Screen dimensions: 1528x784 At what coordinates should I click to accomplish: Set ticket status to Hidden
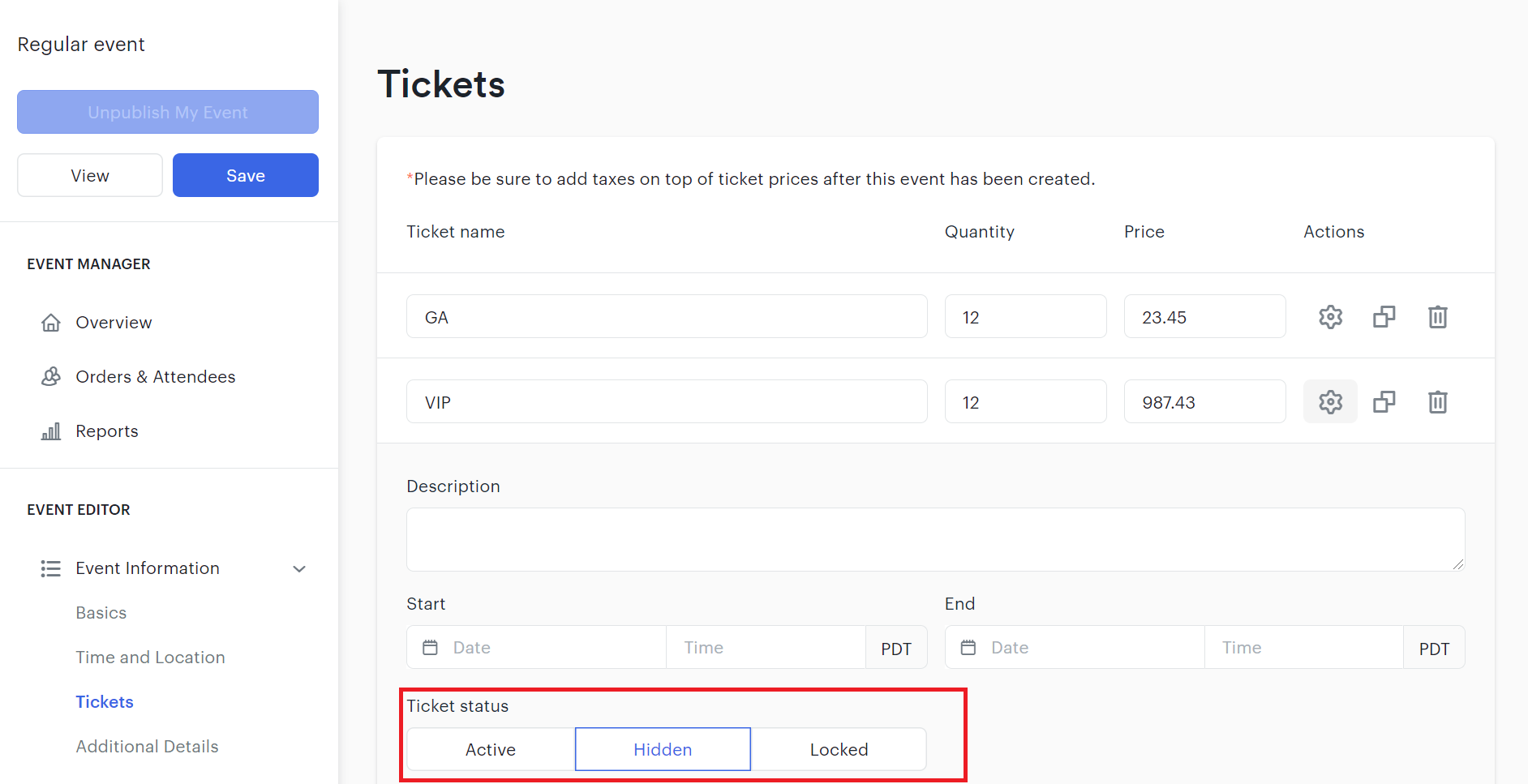pyautogui.click(x=663, y=750)
